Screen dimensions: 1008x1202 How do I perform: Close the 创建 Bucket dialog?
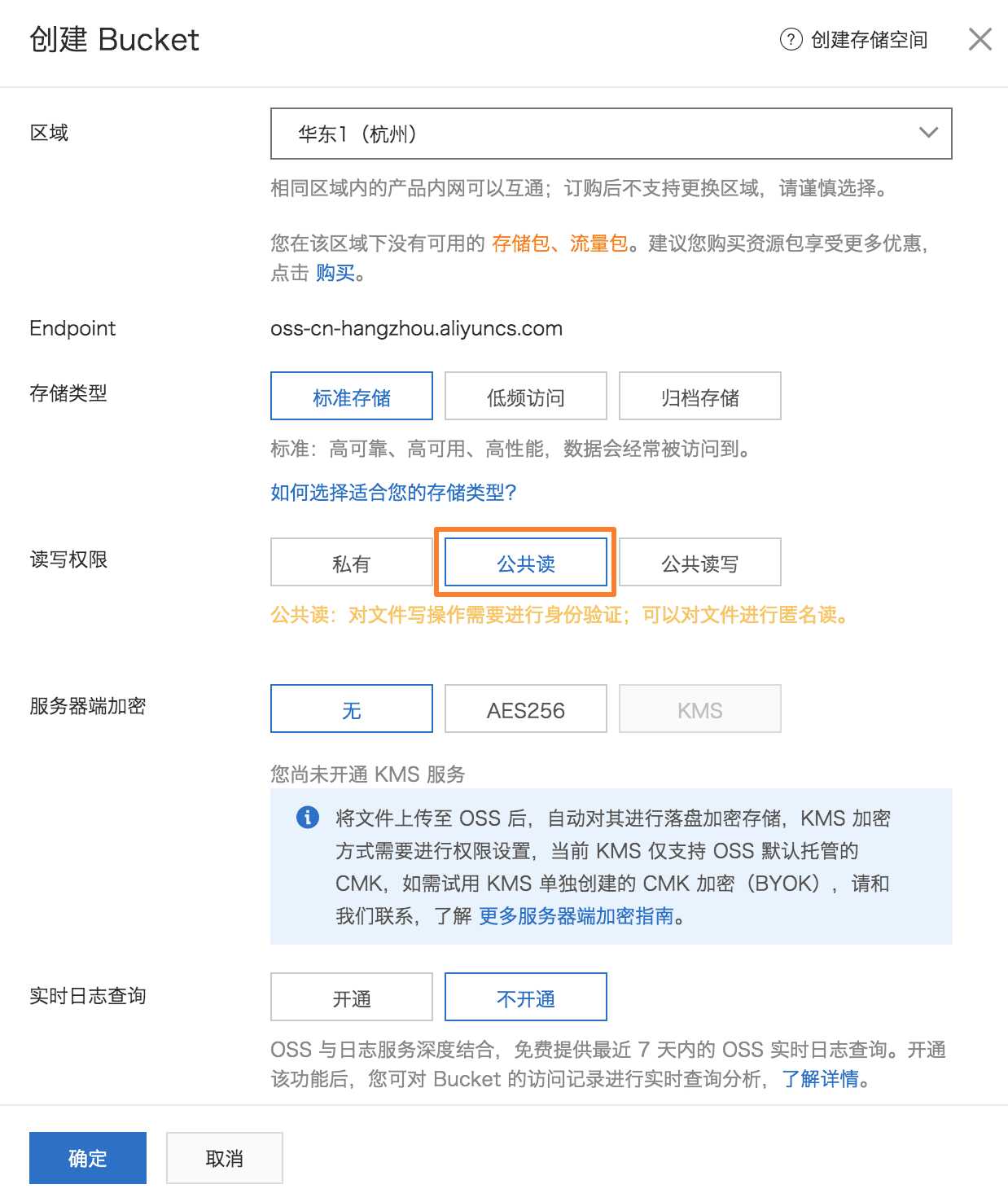[x=980, y=39]
